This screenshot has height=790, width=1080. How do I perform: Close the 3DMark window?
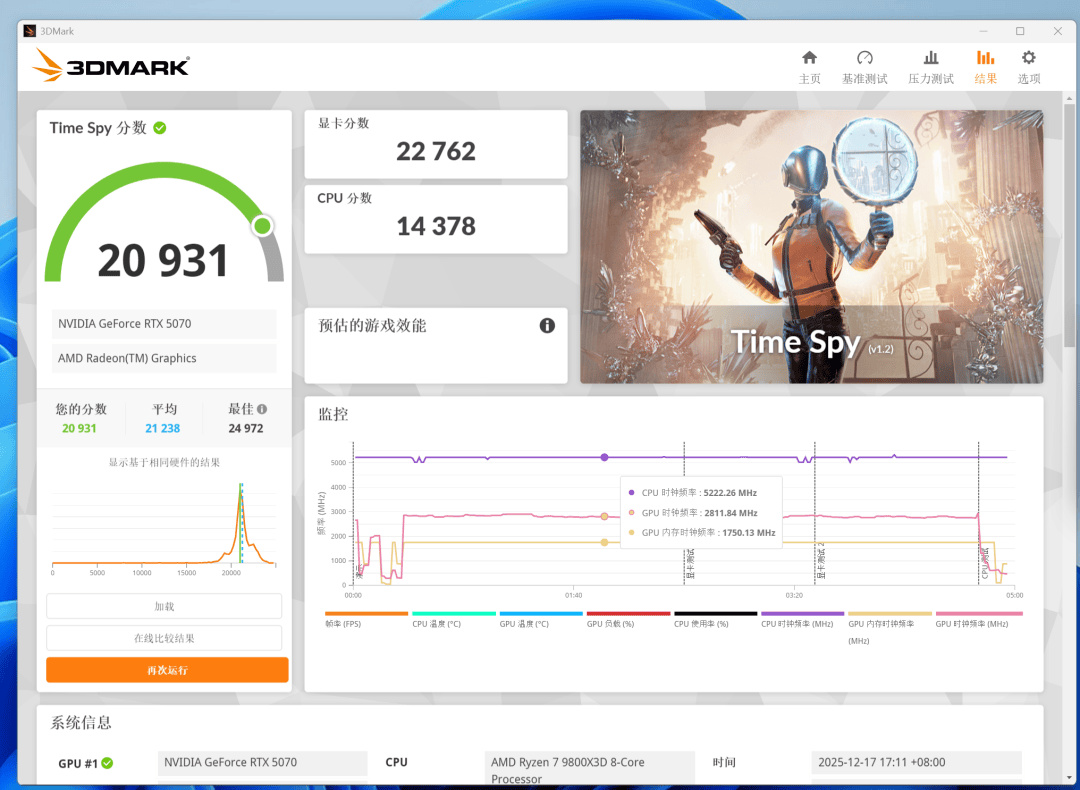coord(1057,31)
